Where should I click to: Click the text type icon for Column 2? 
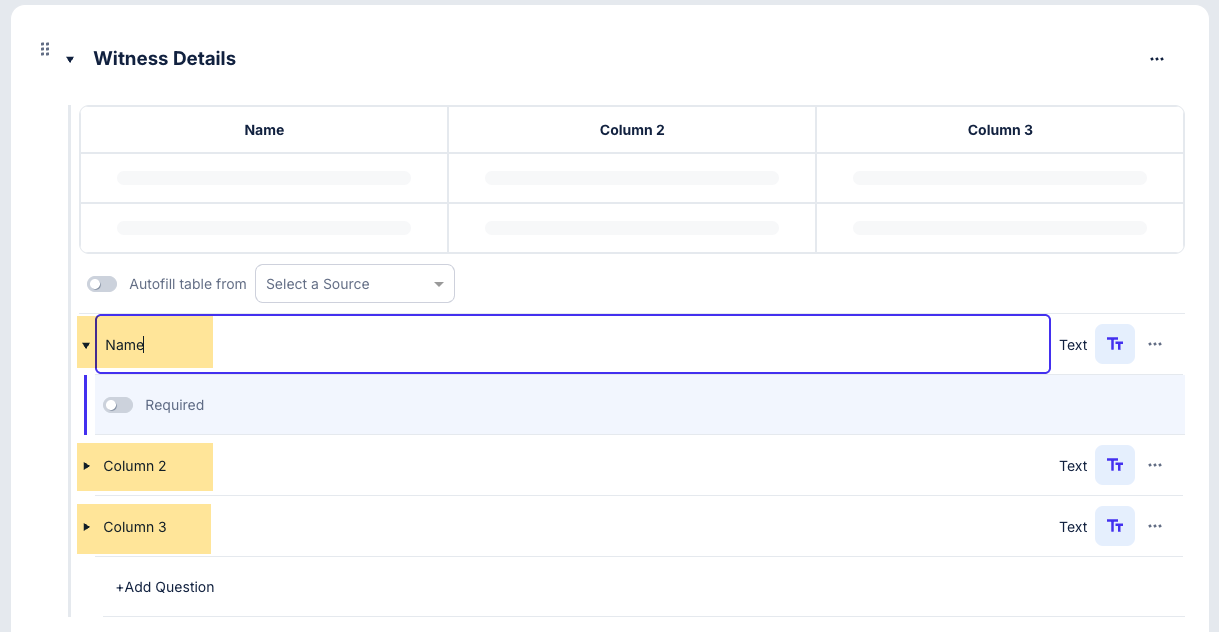pos(1115,465)
